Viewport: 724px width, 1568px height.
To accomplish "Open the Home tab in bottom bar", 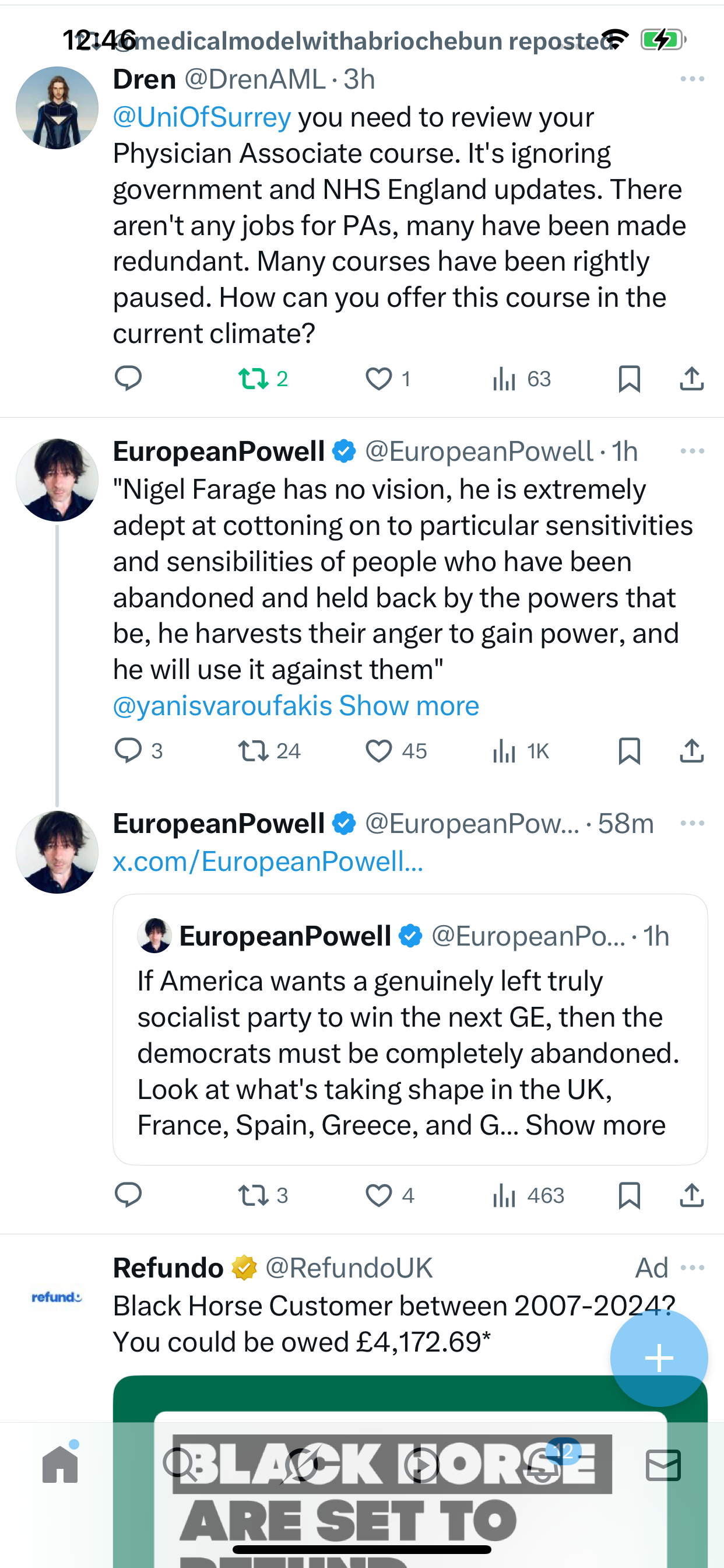I will 60,1465.
